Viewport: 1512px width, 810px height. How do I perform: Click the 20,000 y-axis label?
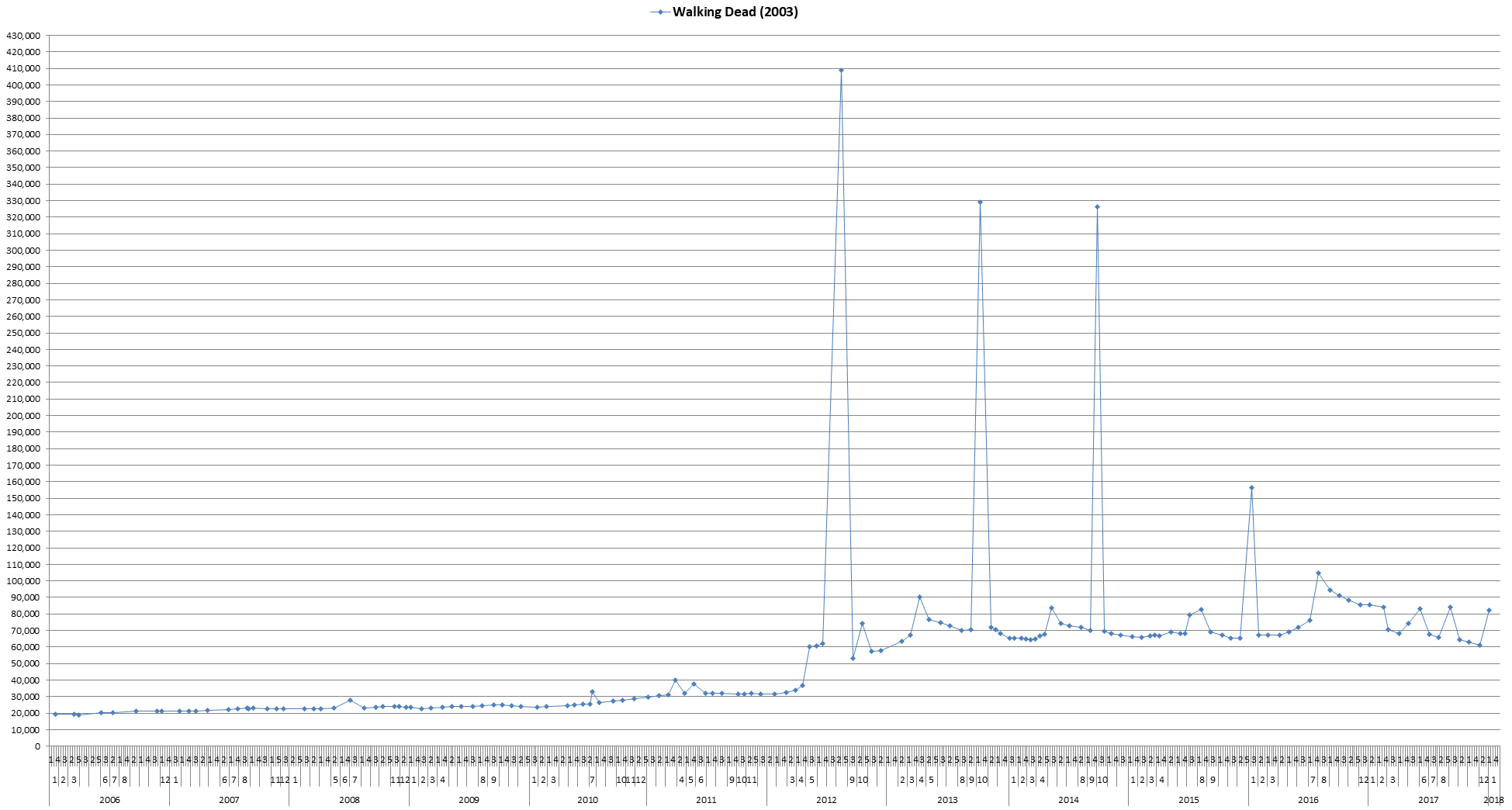25,713
